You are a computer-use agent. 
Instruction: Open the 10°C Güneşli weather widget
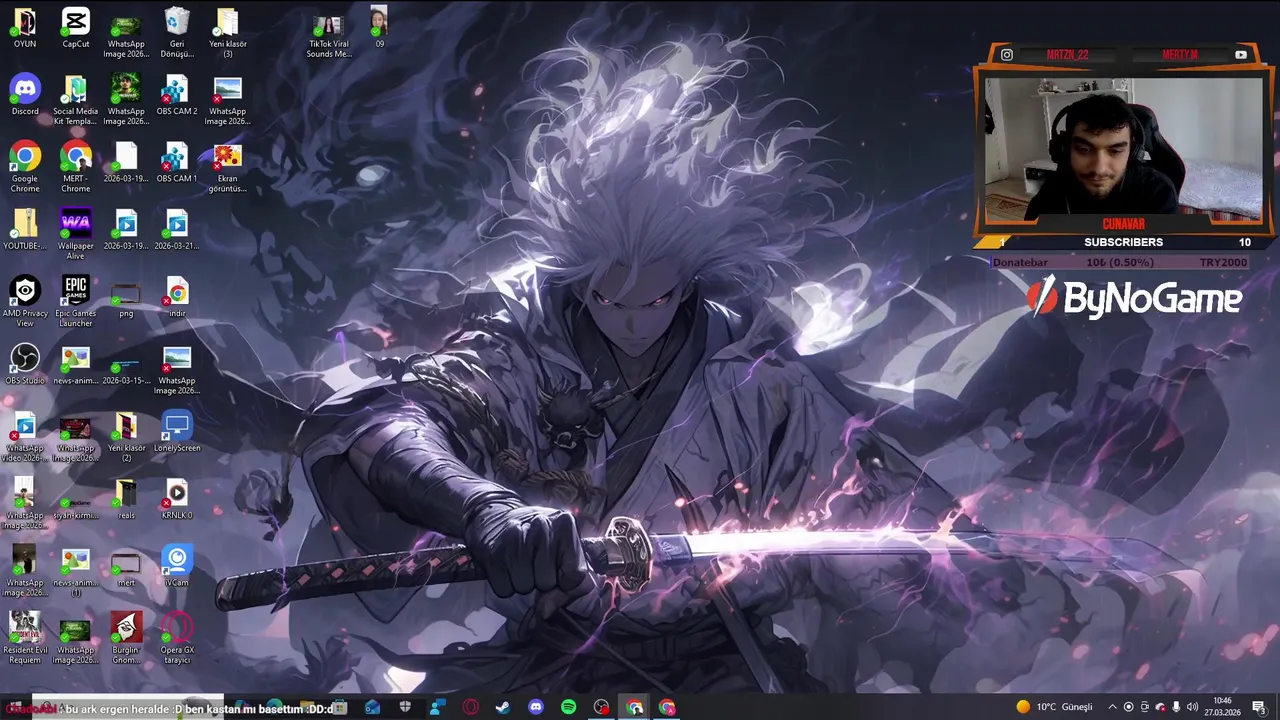(x=1055, y=707)
